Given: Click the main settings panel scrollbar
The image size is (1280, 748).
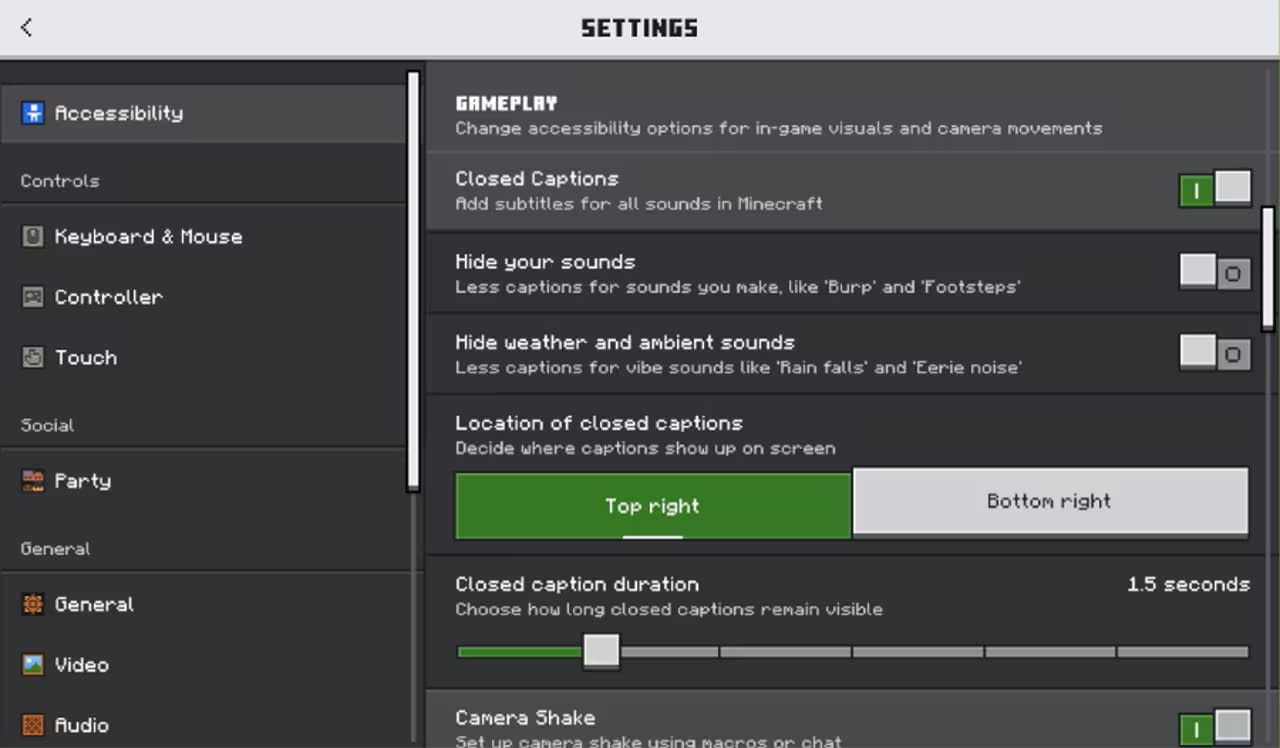Looking at the screenshot, I should 1268,268.
